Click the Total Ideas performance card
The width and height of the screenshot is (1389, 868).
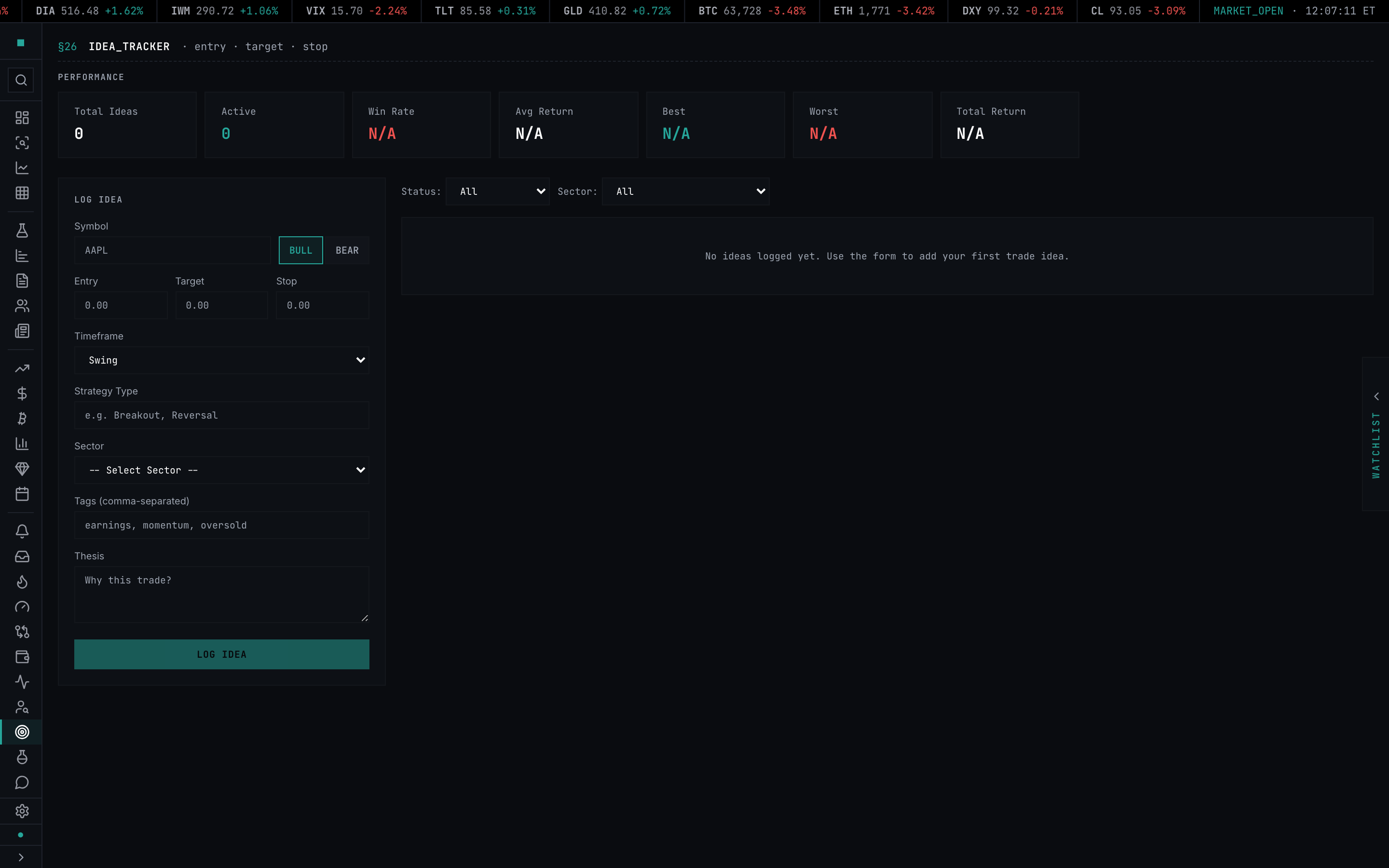[x=127, y=125]
